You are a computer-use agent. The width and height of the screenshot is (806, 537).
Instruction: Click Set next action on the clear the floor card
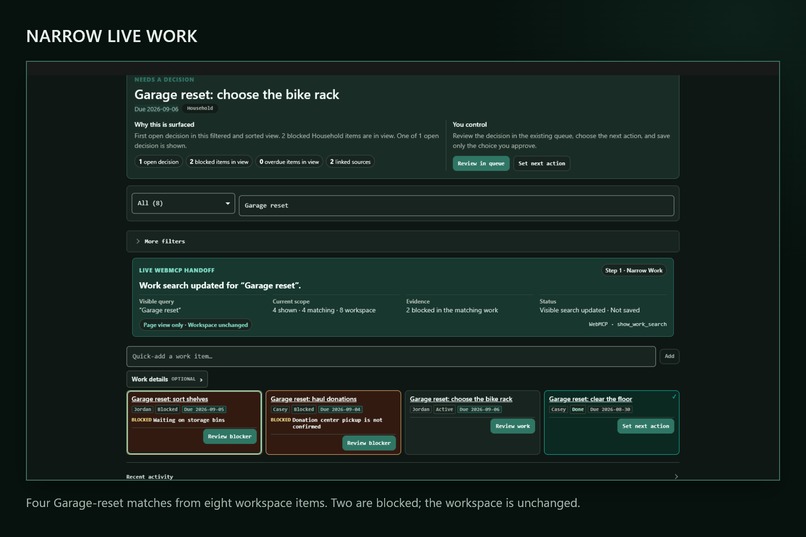[x=646, y=426]
